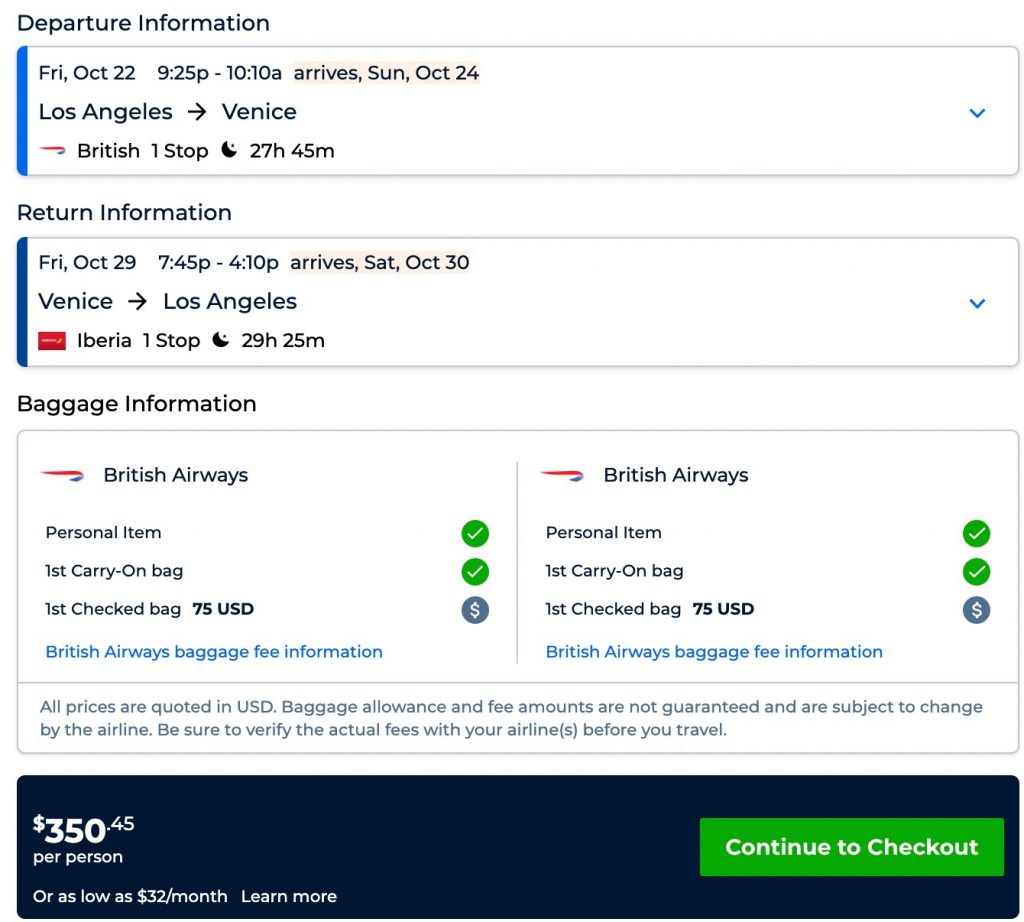Click green check for right Personal Item
Image resolution: width=1024 pixels, height=922 pixels.
[x=976, y=533]
